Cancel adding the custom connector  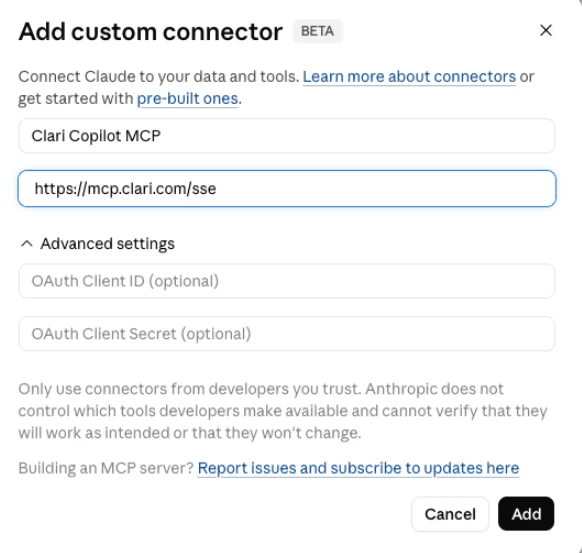pyautogui.click(x=450, y=514)
